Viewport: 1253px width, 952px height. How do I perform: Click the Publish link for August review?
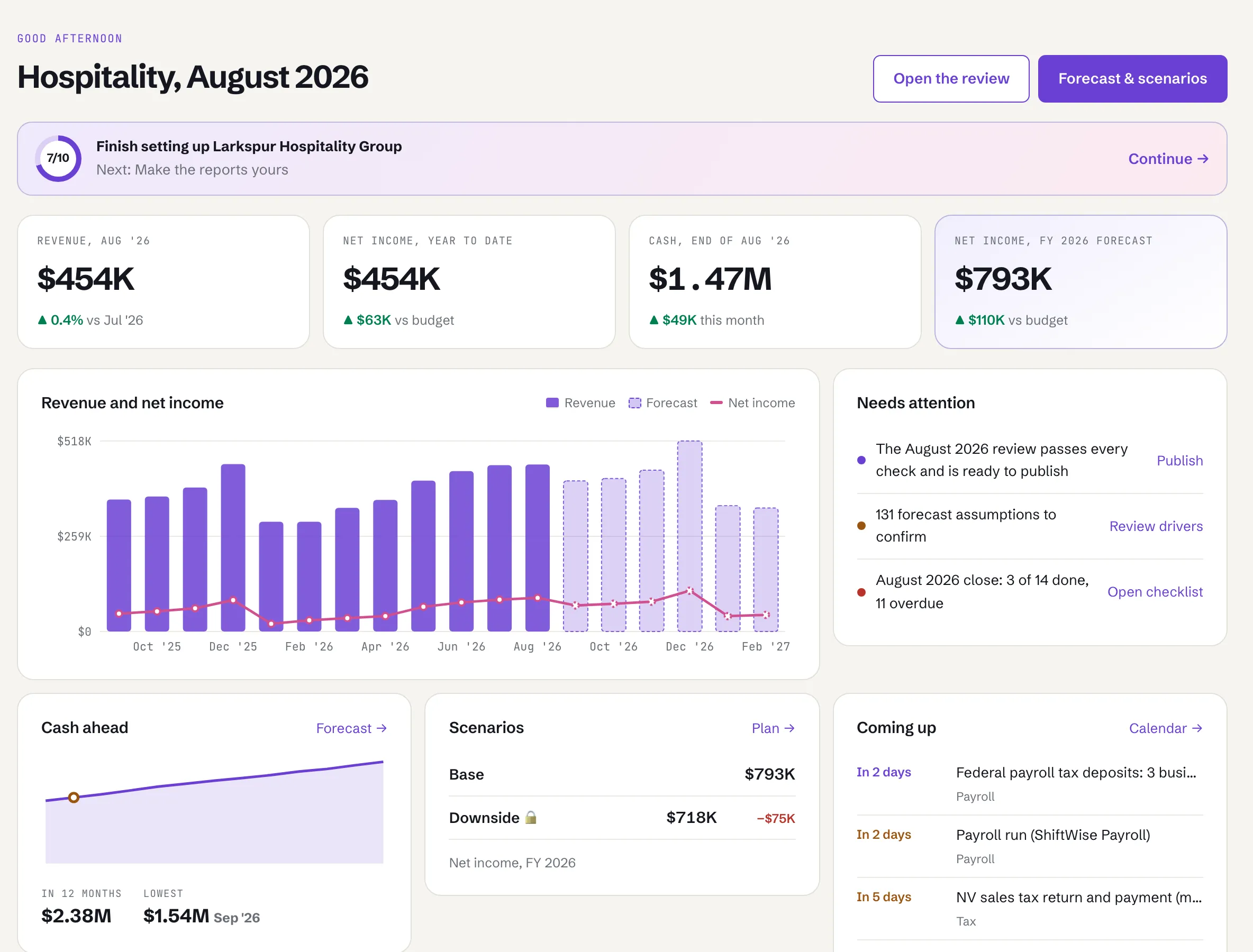pos(1179,461)
